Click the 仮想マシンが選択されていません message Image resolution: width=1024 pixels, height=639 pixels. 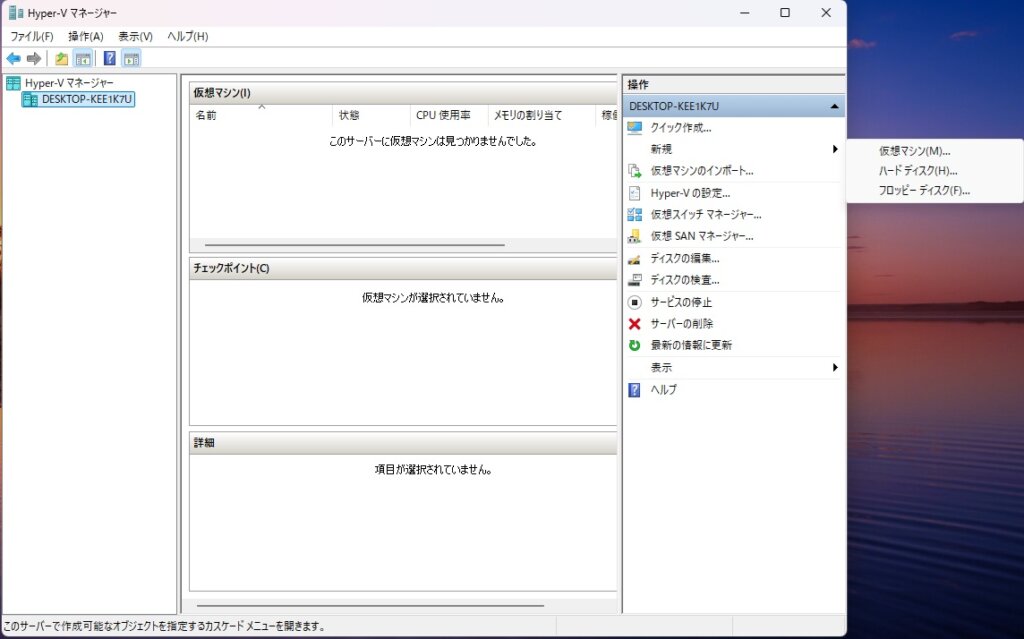click(433, 298)
